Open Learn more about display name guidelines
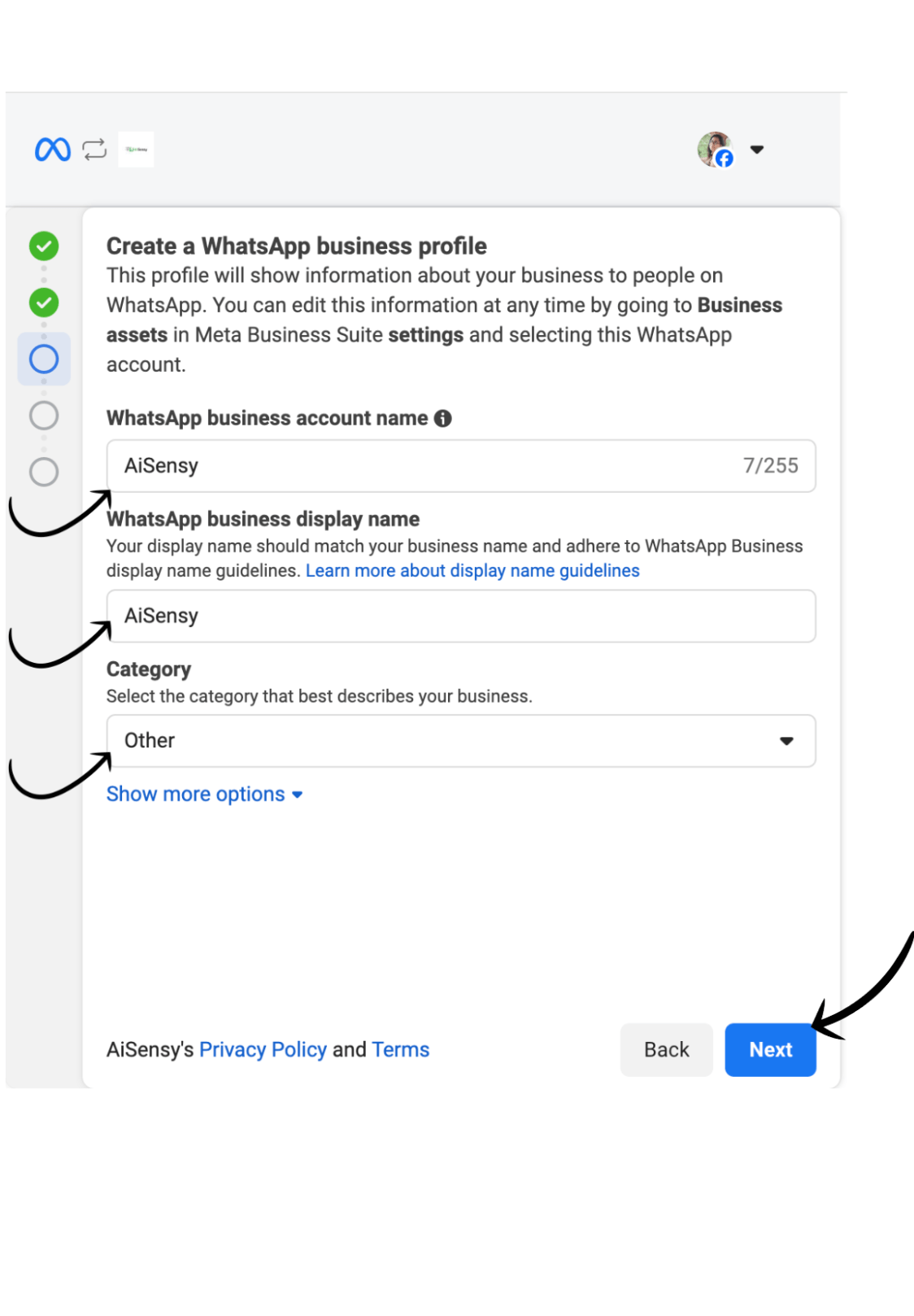The image size is (914, 1316). coord(472,571)
